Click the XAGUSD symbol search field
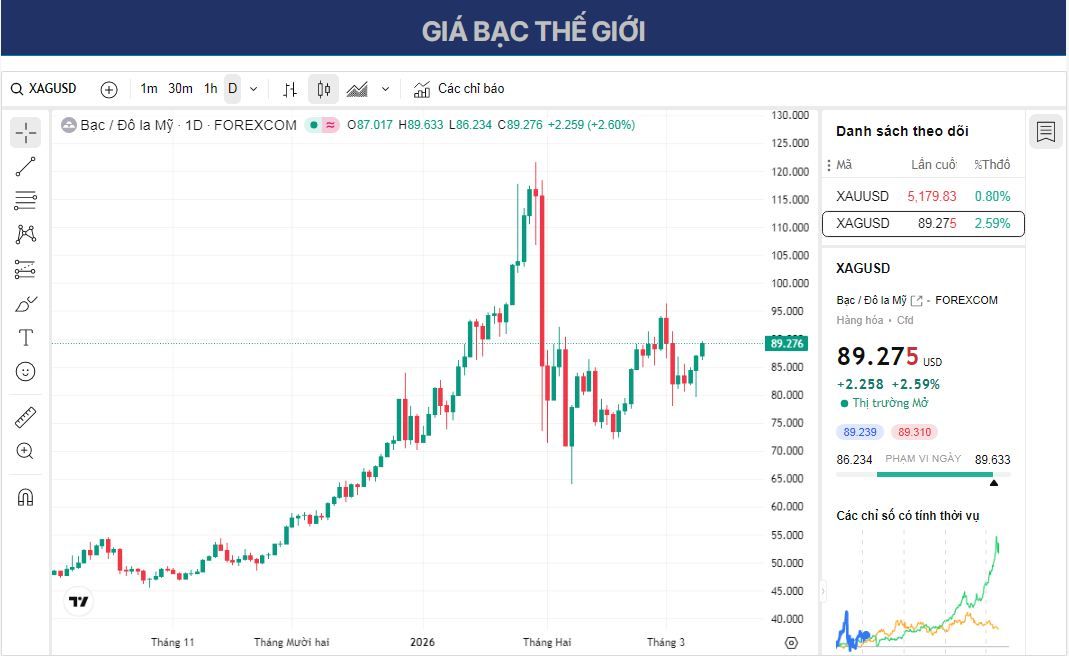 44,89
